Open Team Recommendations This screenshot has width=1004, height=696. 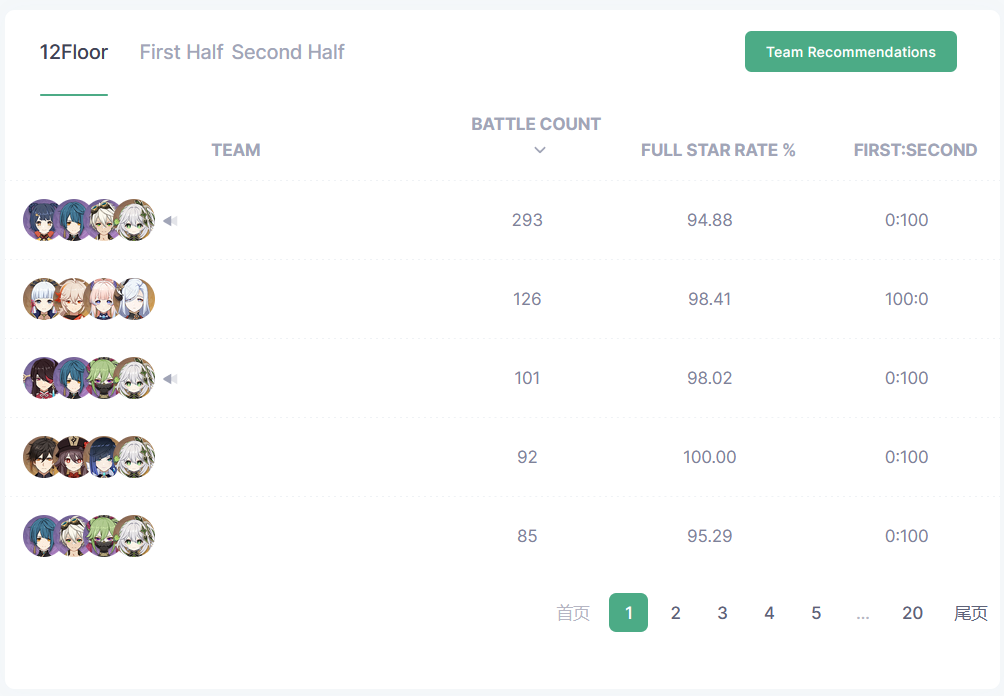coord(850,52)
